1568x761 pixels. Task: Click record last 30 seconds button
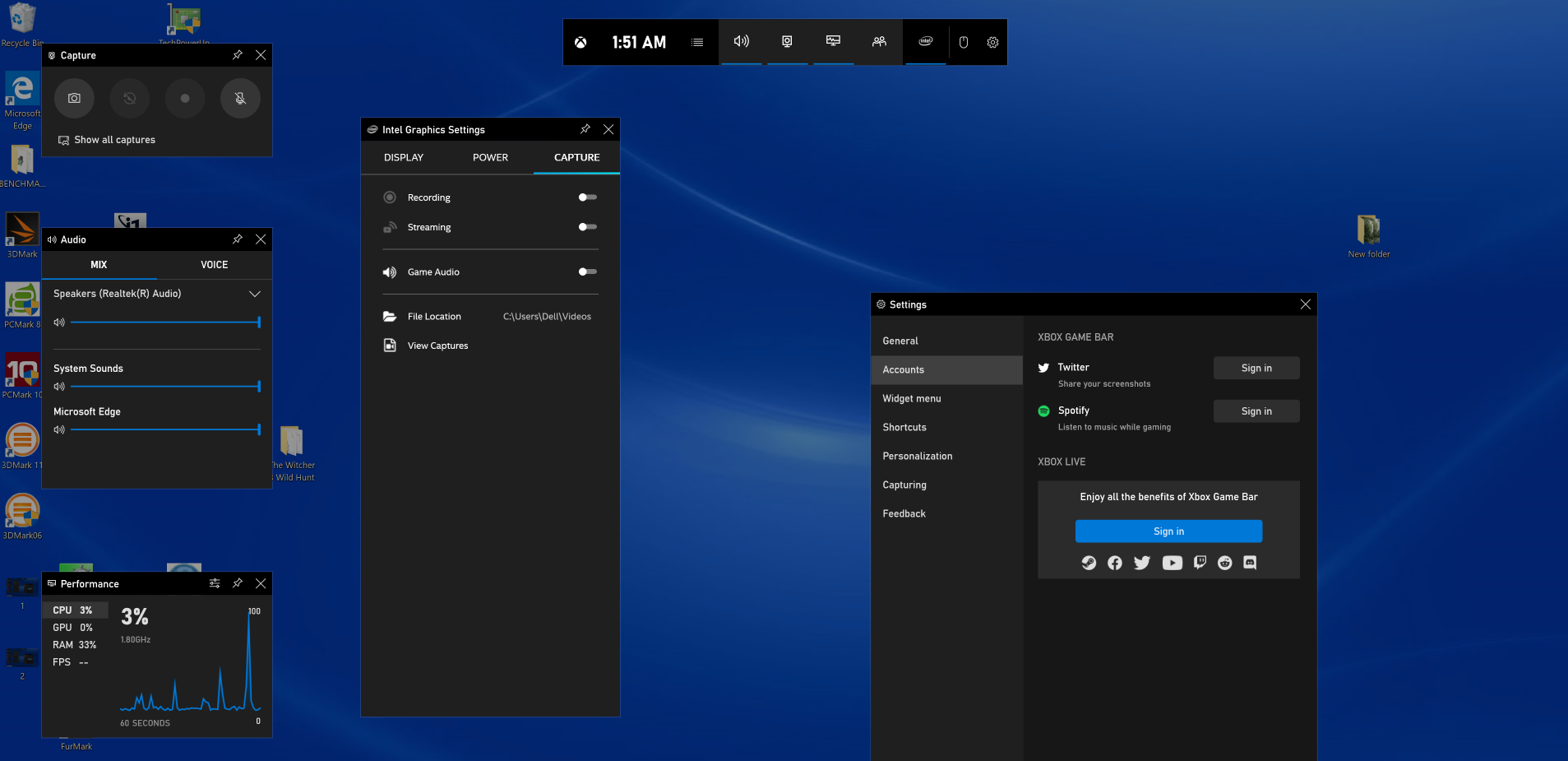pyautogui.click(x=130, y=98)
